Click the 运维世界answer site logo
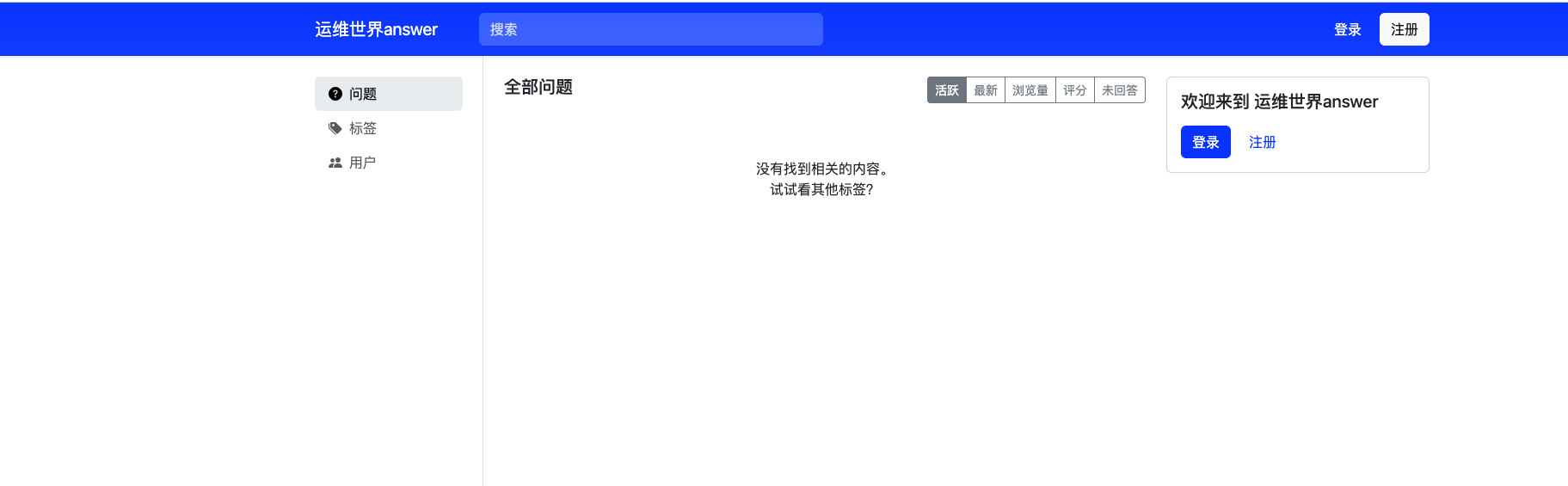Viewport: 1568px width, 486px height. click(376, 29)
